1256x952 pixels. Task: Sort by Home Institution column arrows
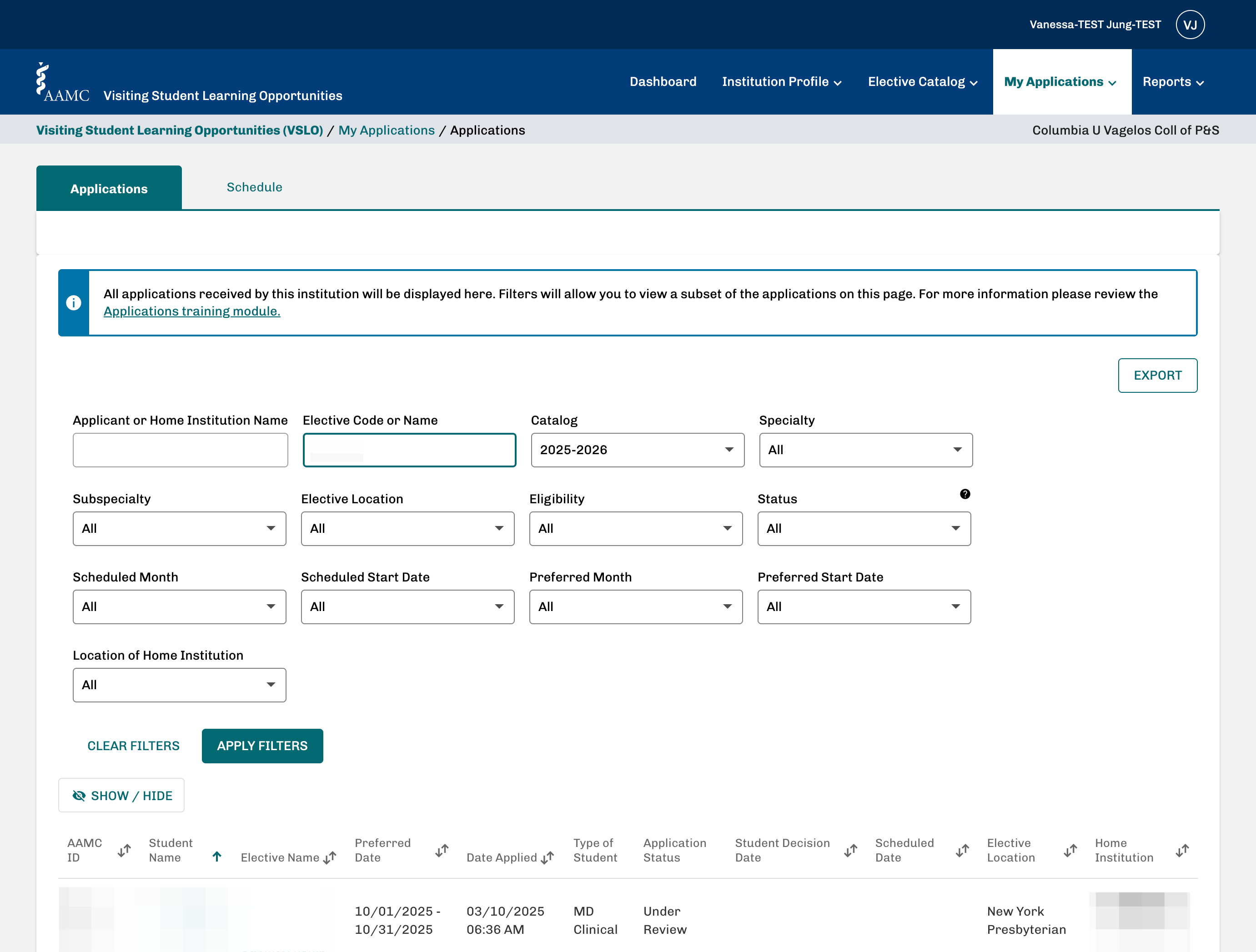pyautogui.click(x=1182, y=850)
